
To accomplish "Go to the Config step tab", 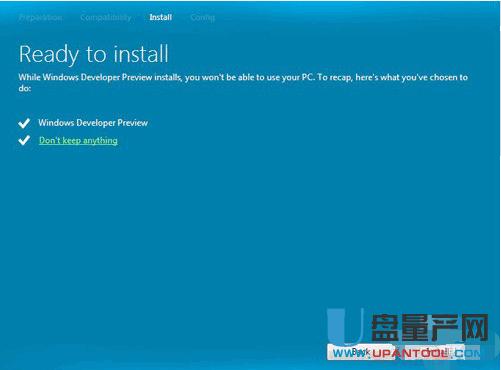I will coord(202,17).
